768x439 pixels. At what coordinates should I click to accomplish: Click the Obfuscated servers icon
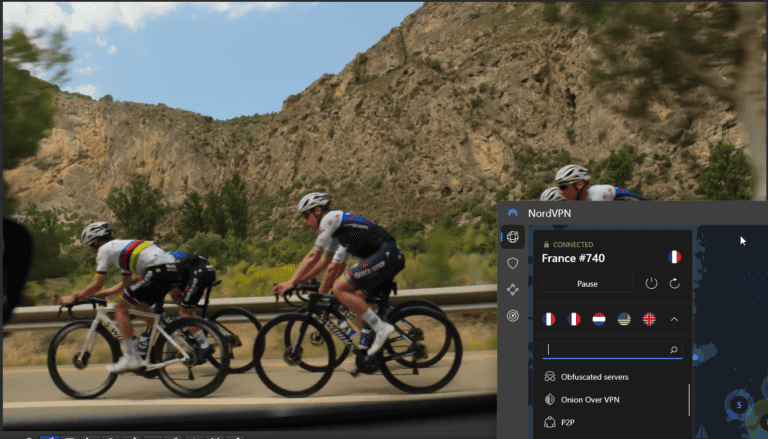point(550,377)
